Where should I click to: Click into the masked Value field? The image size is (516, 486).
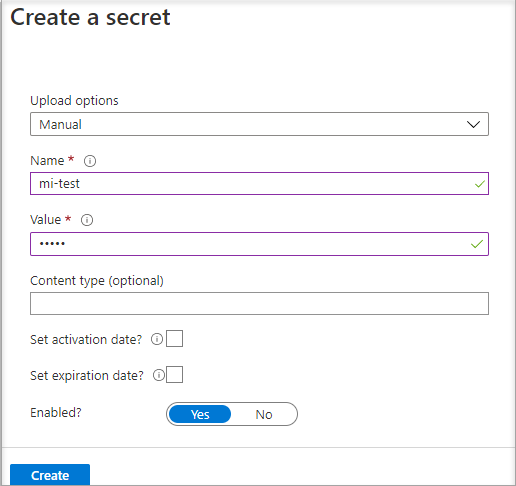259,244
